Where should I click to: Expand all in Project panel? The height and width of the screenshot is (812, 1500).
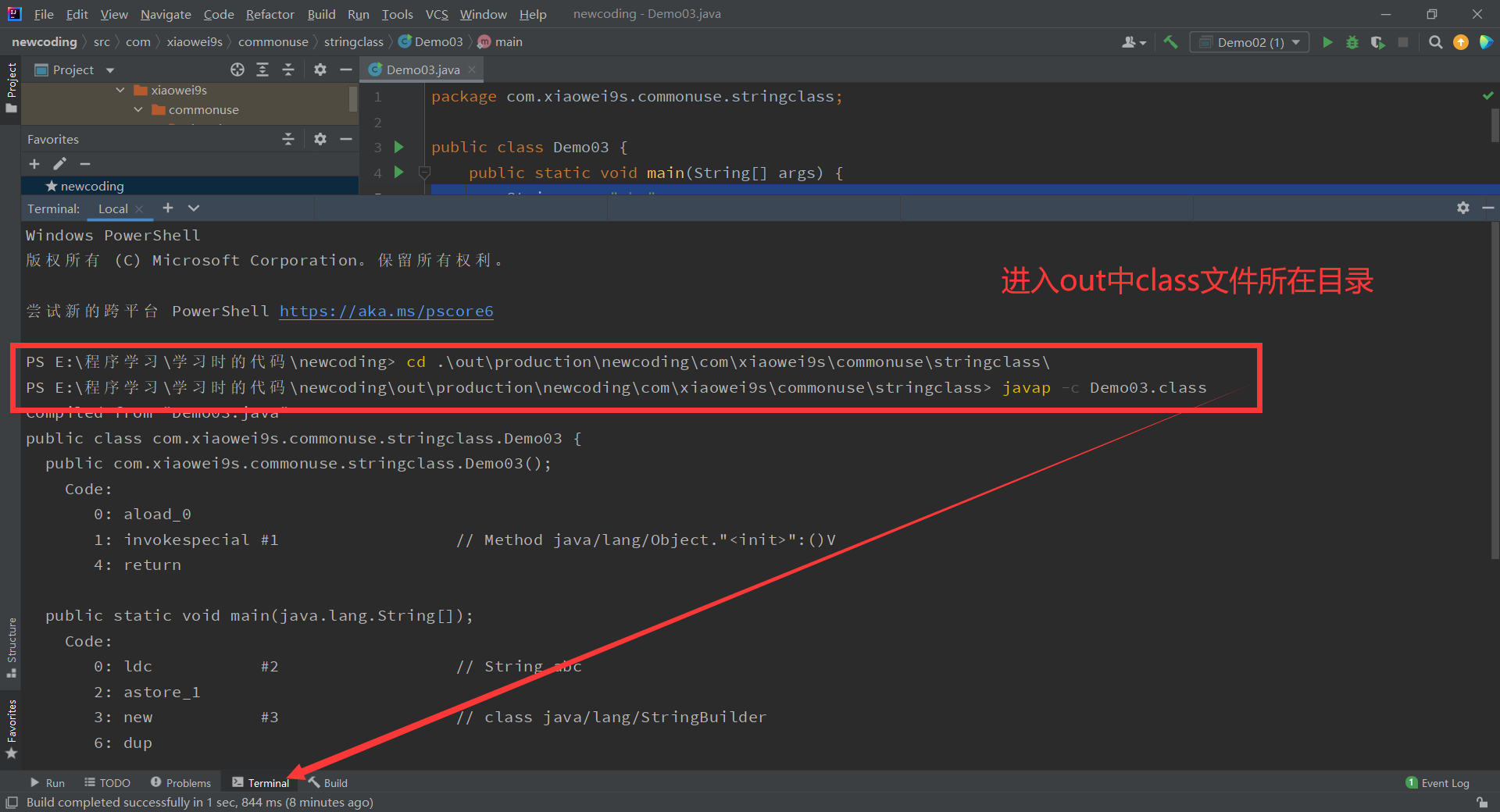point(262,69)
